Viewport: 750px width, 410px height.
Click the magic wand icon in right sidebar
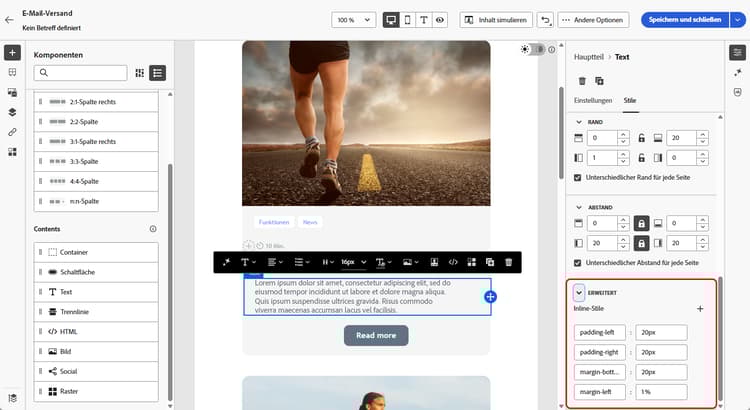(738, 72)
